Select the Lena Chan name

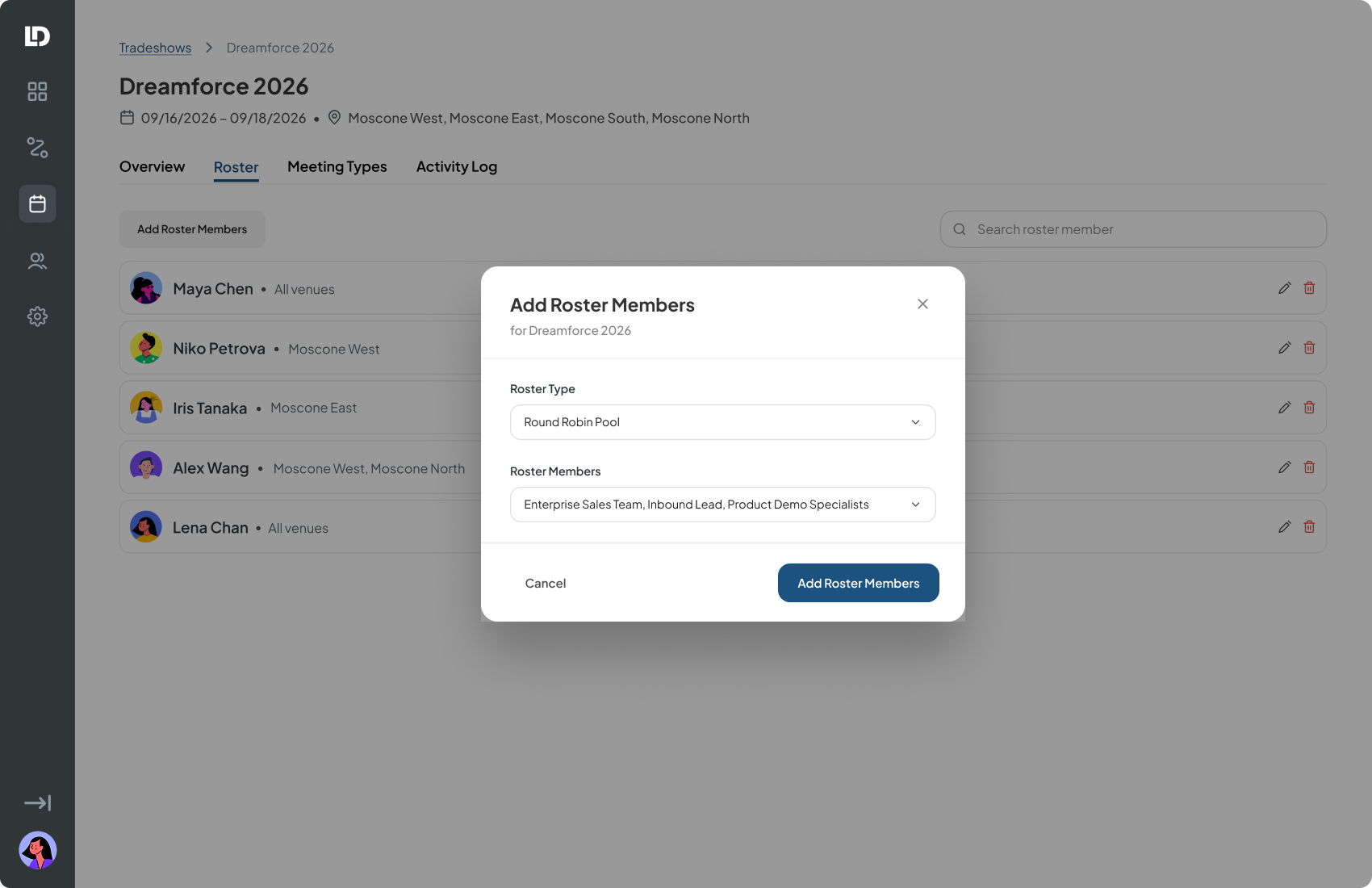211,528
